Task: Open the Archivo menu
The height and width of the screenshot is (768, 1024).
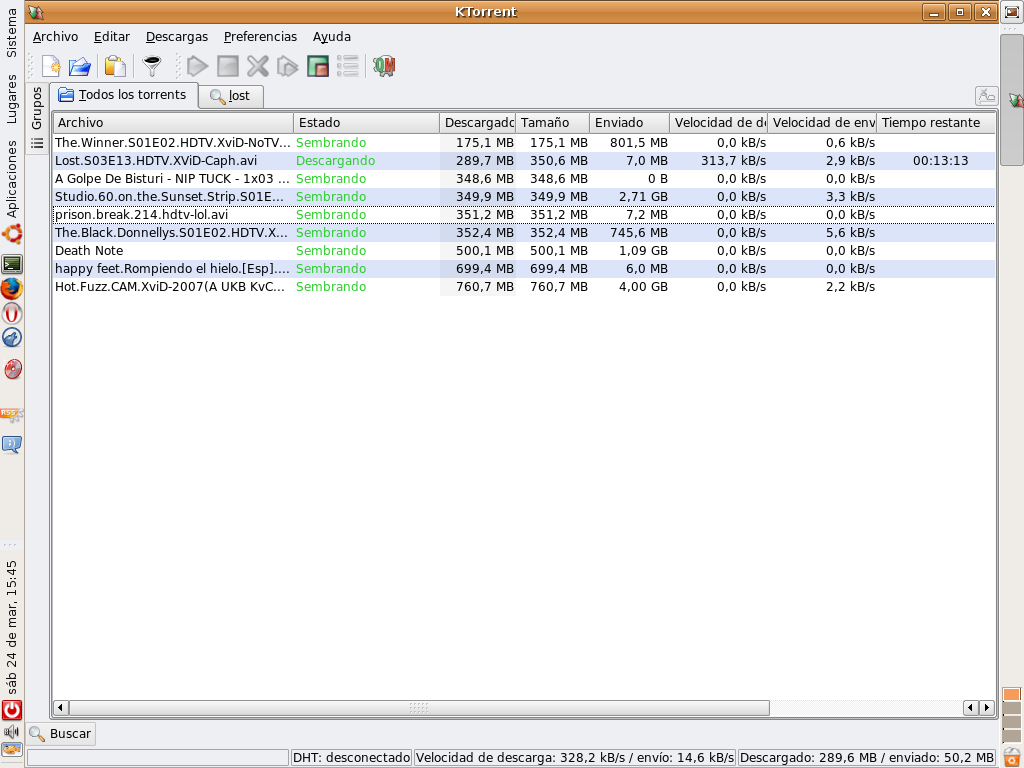Action: pyautogui.click(x=56, y=37)
